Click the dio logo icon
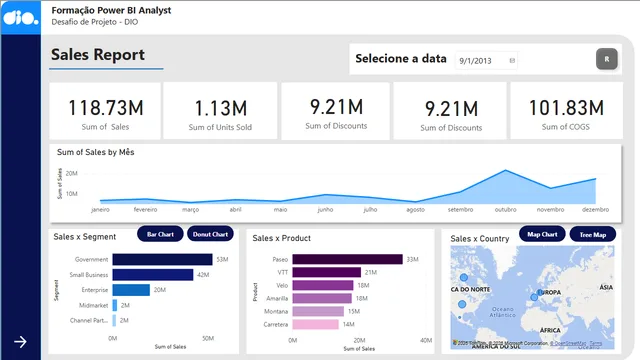The height and width of the screenshot is (360, 640). [21, 18]
